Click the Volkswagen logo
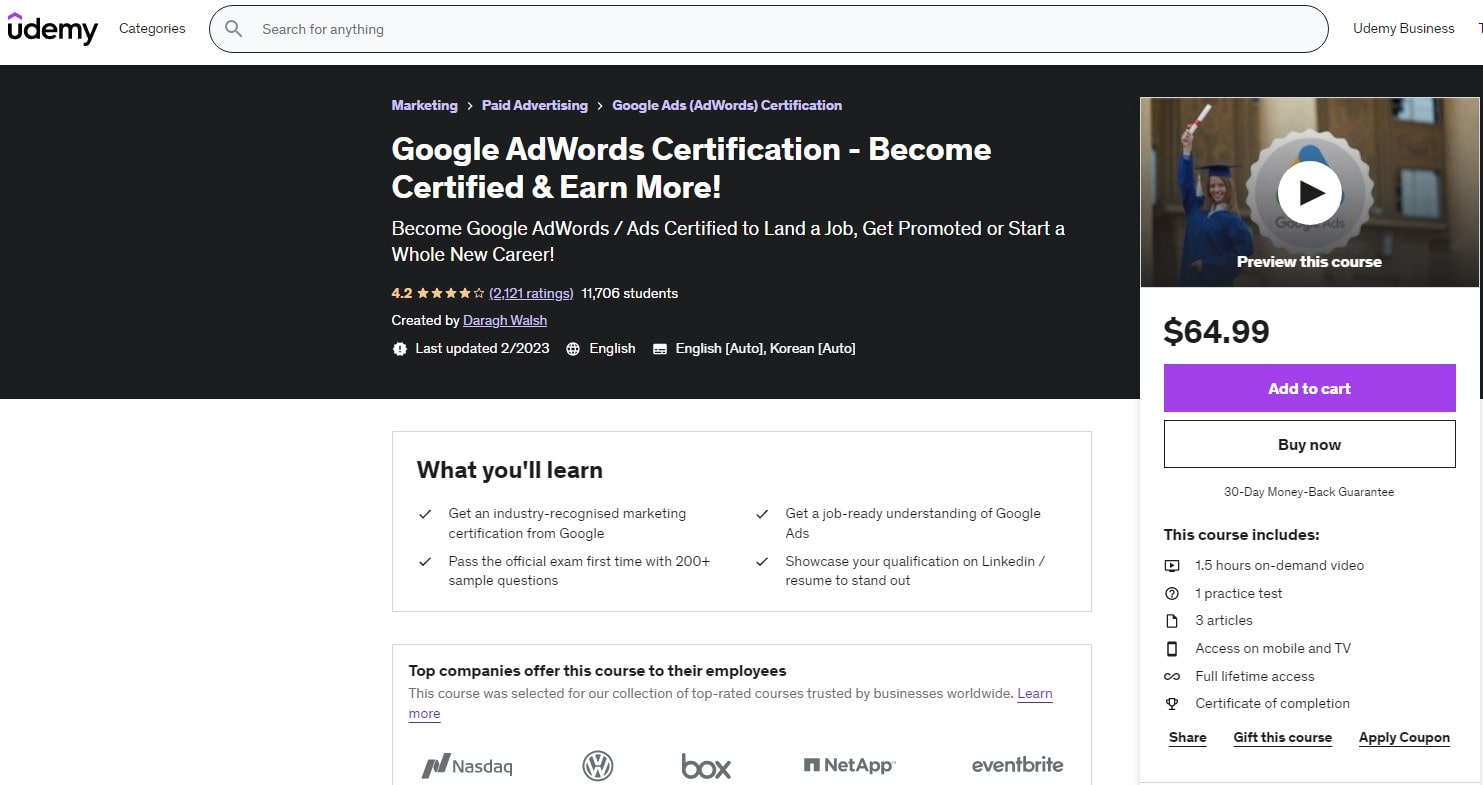This screenshot has width=1483, height=785. point(598,767)
